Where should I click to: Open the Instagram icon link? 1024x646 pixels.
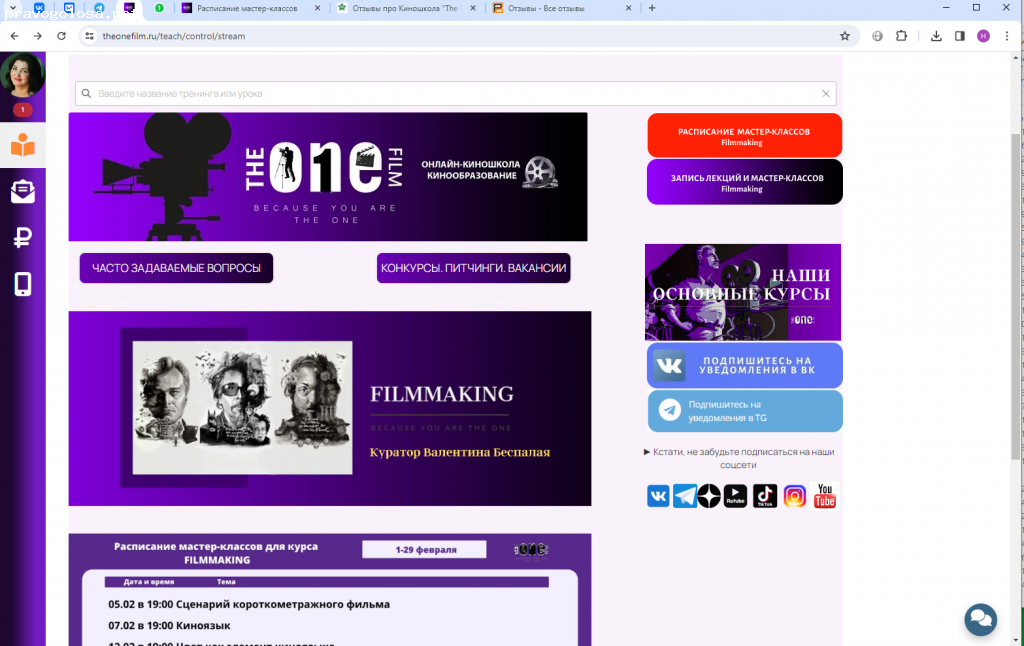coord(795,496)
